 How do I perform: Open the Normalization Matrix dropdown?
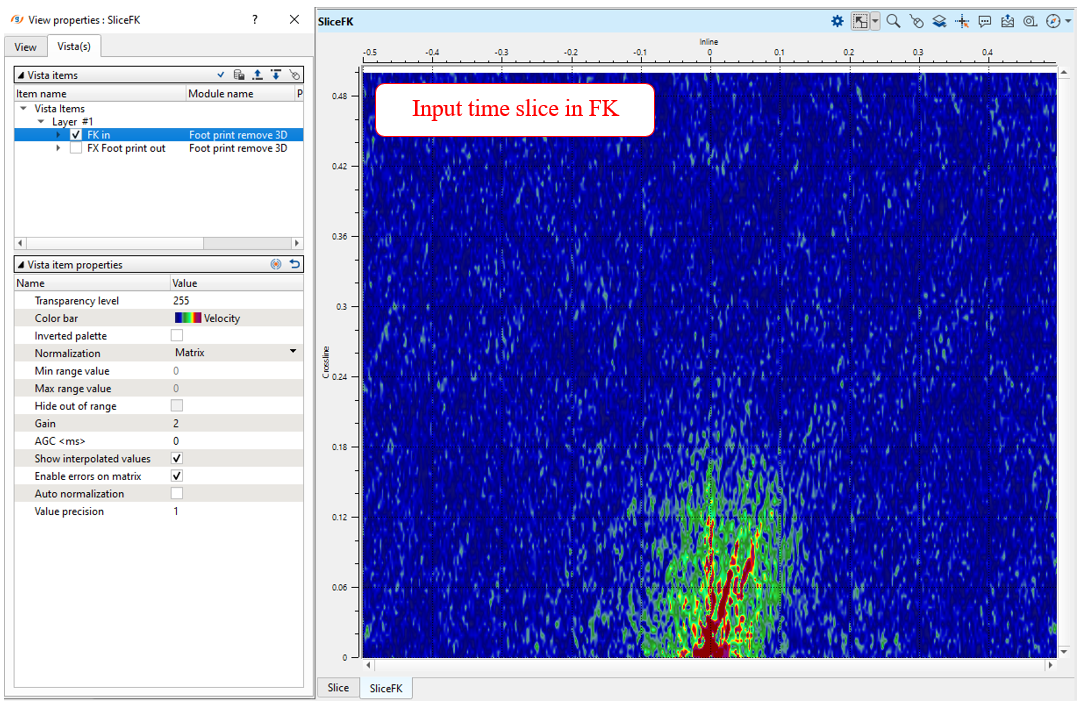pyautogui.click(x=293, y=353)
